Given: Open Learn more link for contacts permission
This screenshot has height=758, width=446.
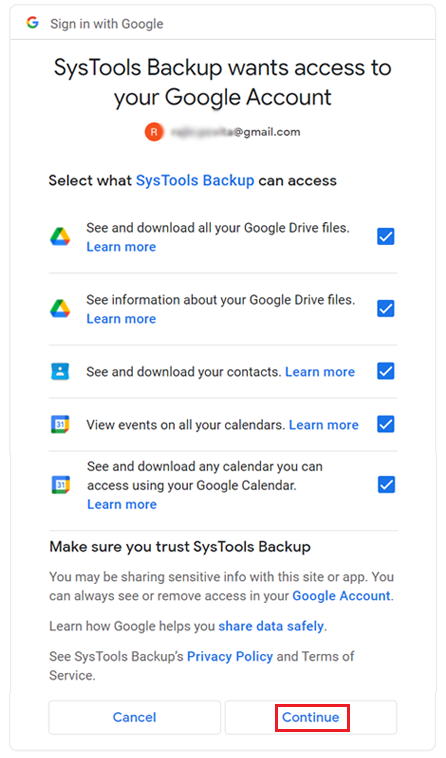Looking at the screenshot, I should 320,372.
